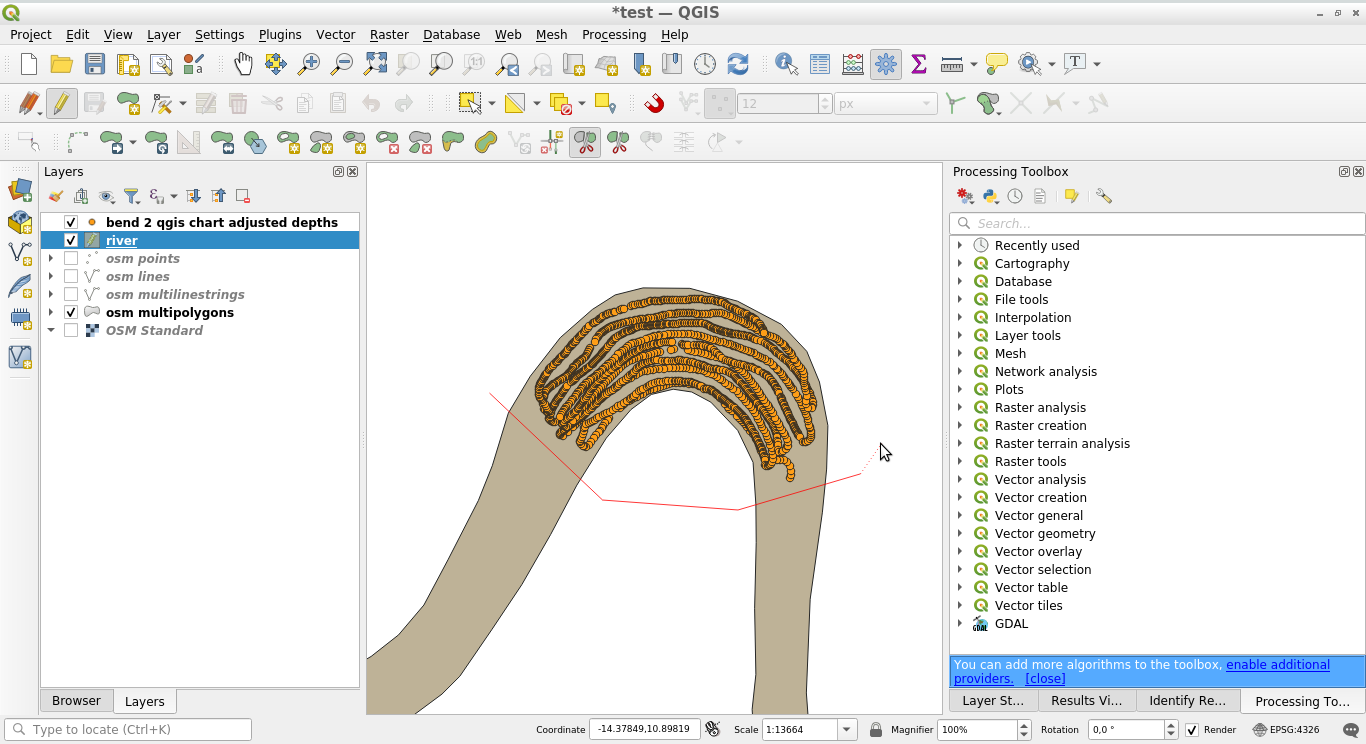This screenshot has width=1366, height=744.
Task: Expand the Vector geometry group
Action: coord(960,533)
